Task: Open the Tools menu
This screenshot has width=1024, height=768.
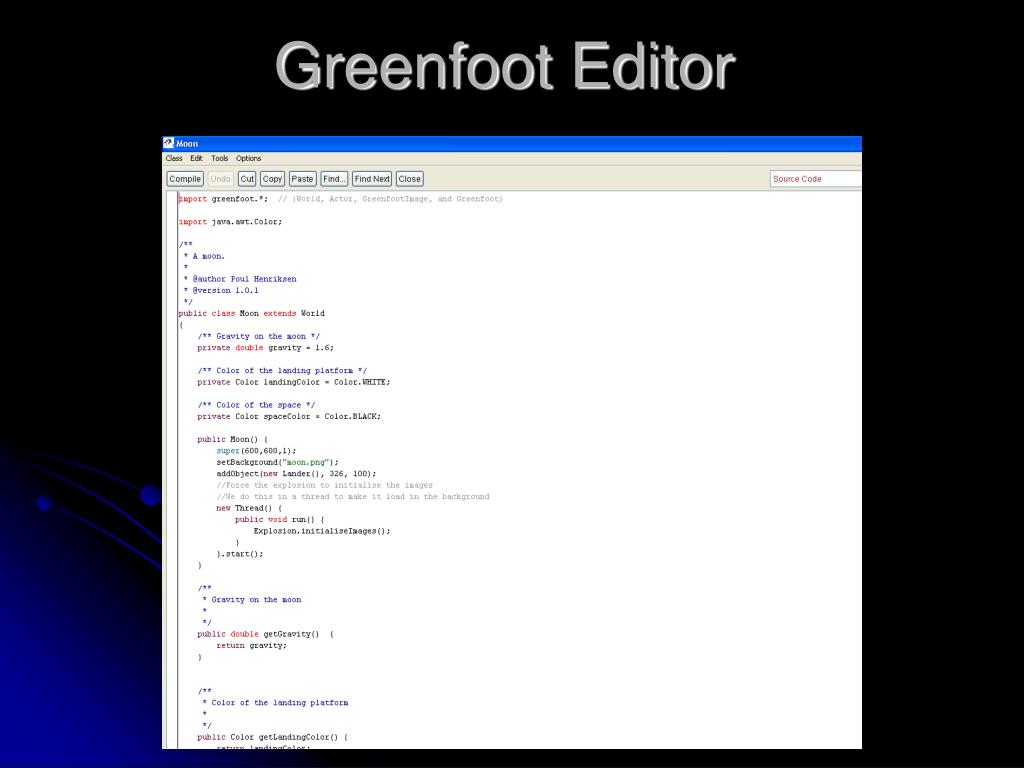Action: [219, 158]
